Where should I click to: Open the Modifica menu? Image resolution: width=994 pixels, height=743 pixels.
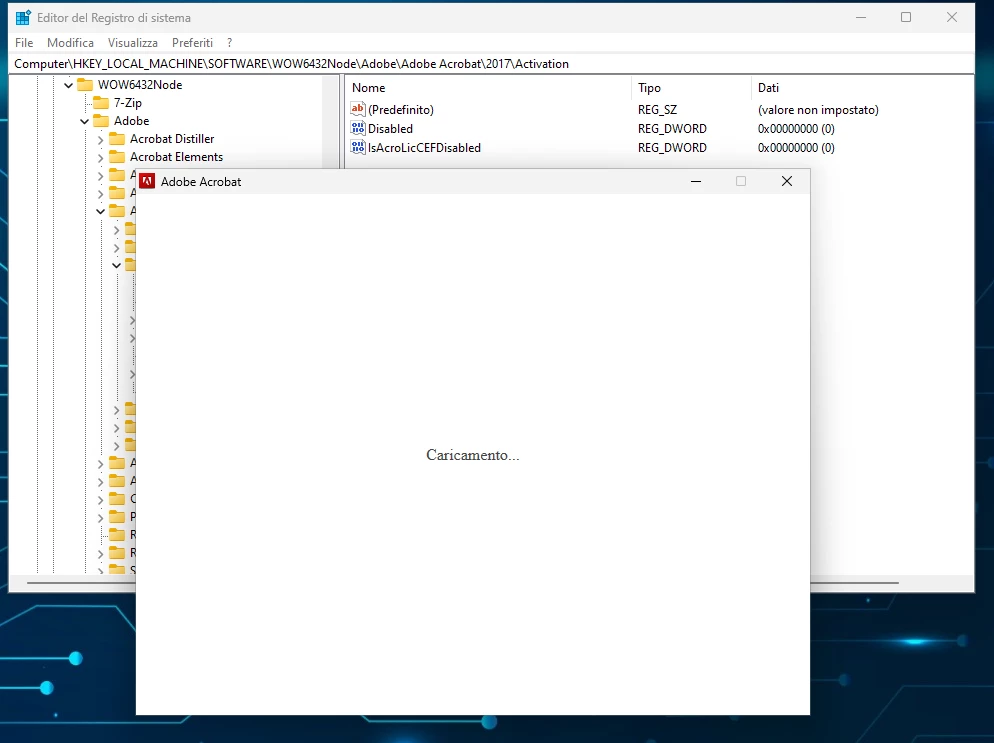(70, 42)
